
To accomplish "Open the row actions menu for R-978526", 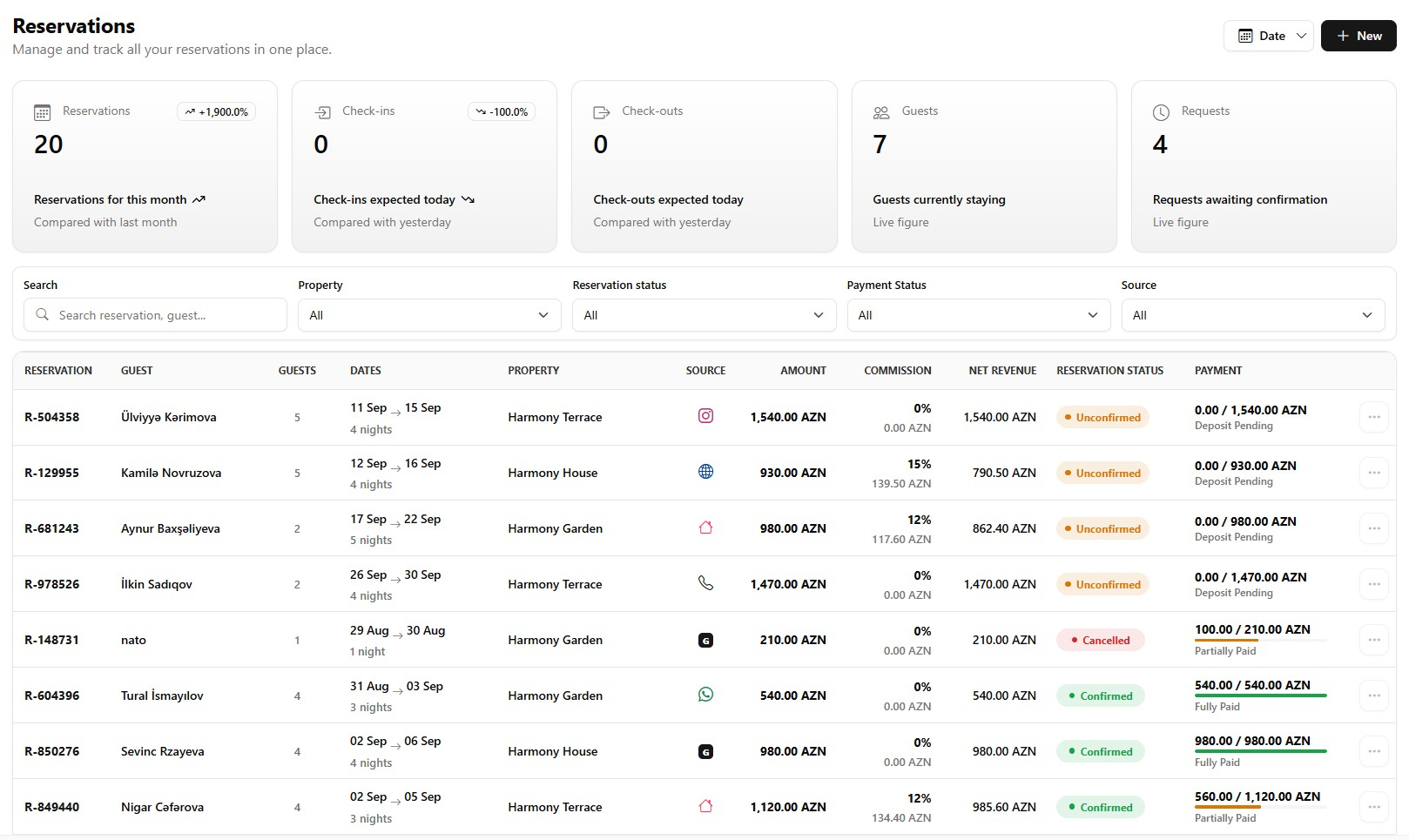I will [1373, 584].
